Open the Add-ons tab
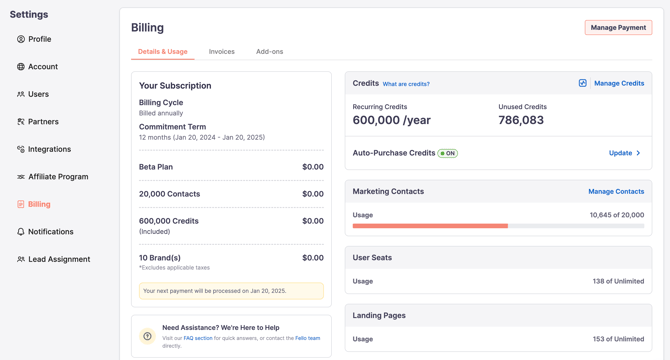Screen dimensions: 670x360 pos(269,52)
